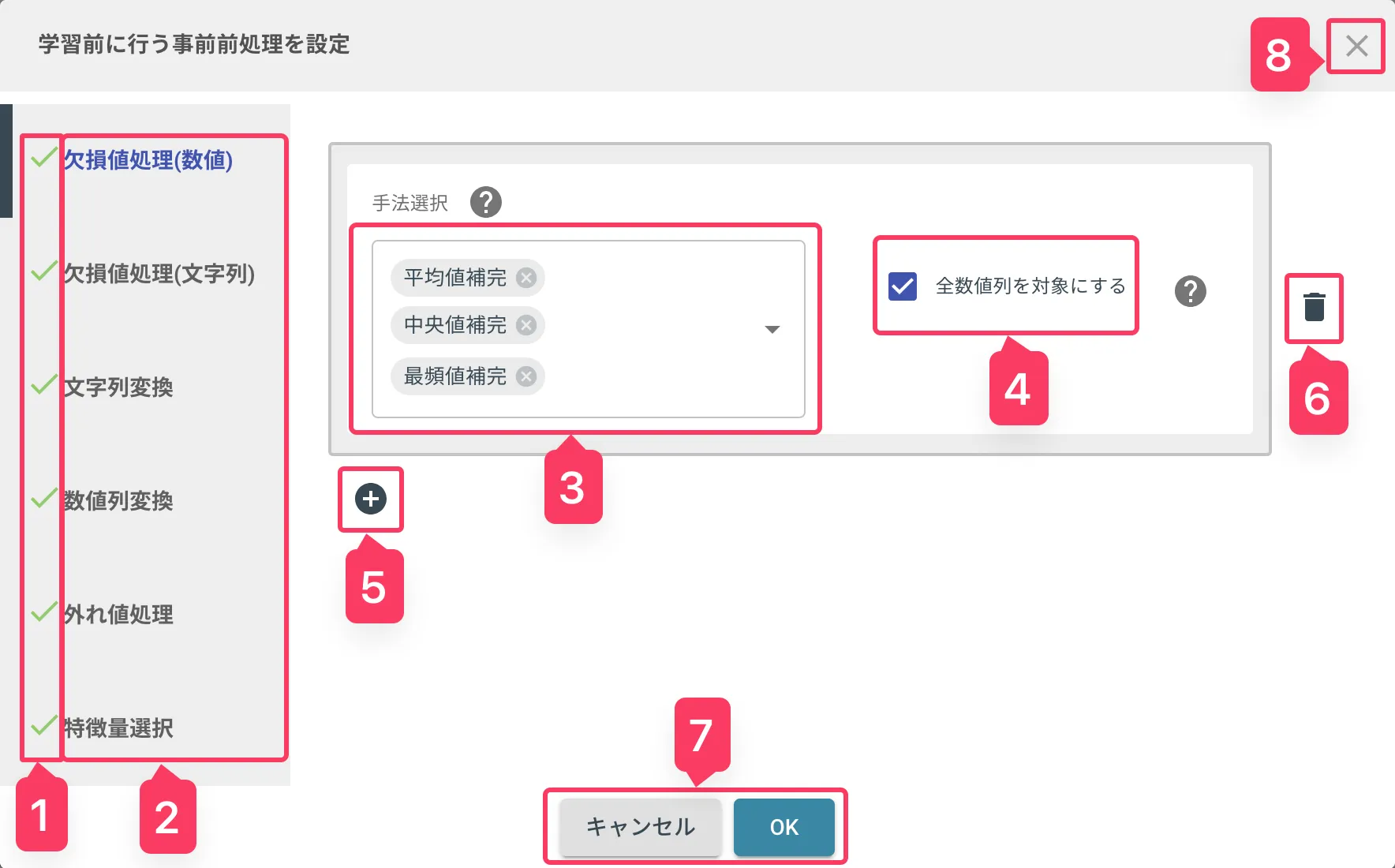This screenshot has width=1395, height=868.
Task: Click green checkmark beside 特徴量選択
Action: (43, 725)
